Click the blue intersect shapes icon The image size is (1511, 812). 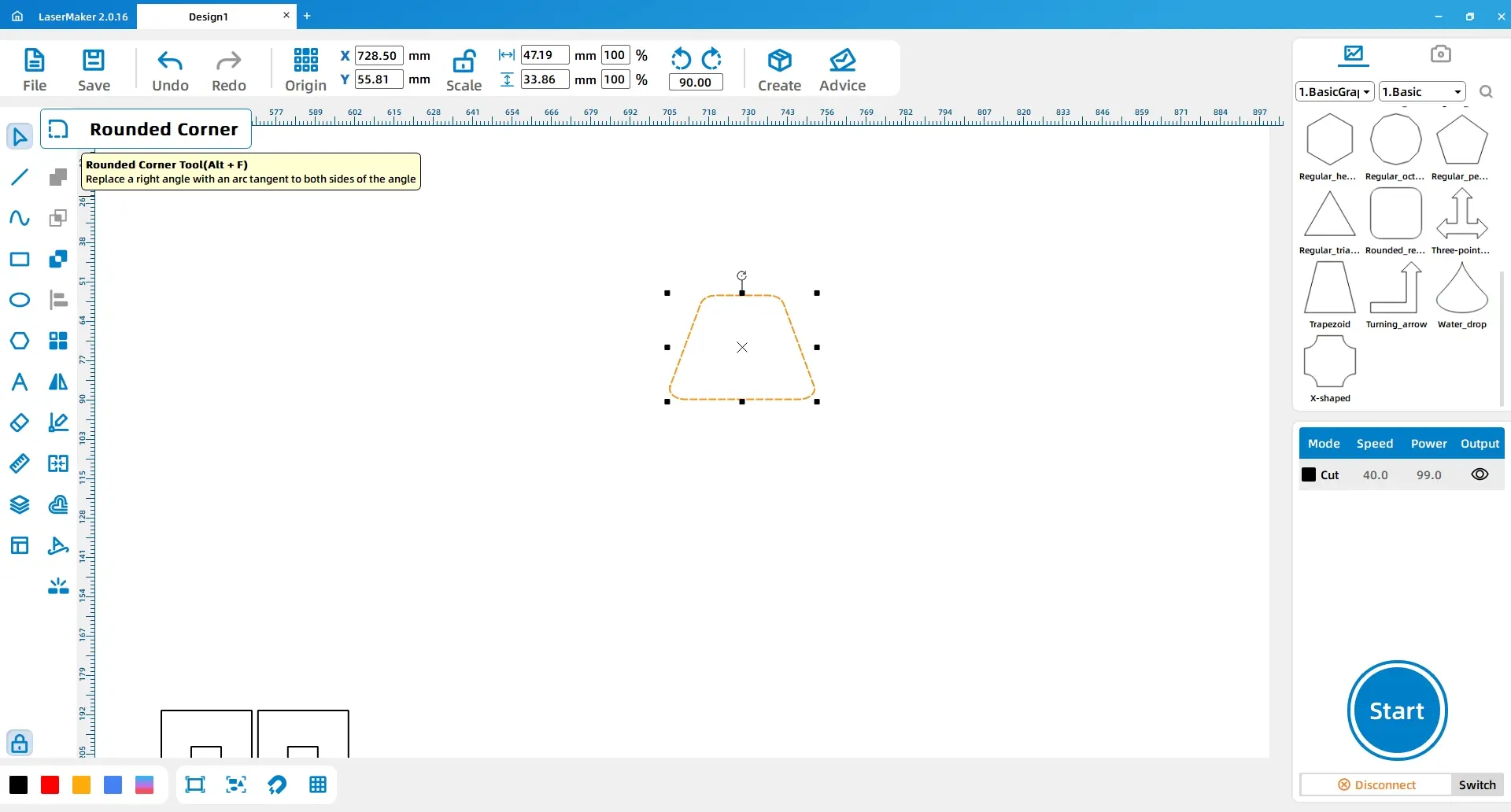pyautogui.click(x=58, y=259)
